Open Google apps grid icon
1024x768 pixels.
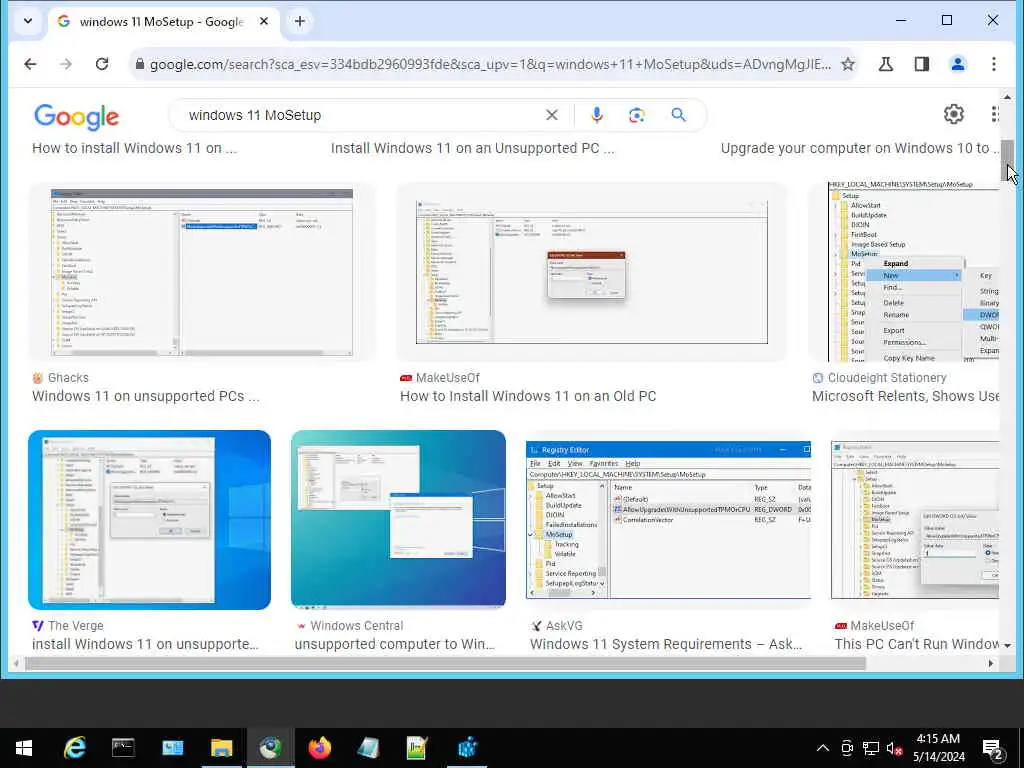coord(994,114)
